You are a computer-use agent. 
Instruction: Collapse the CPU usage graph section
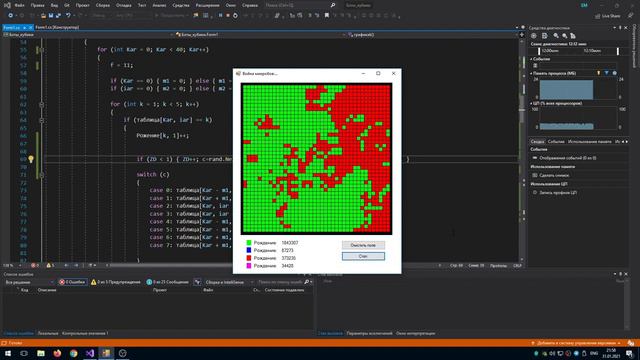coord(531,104)
